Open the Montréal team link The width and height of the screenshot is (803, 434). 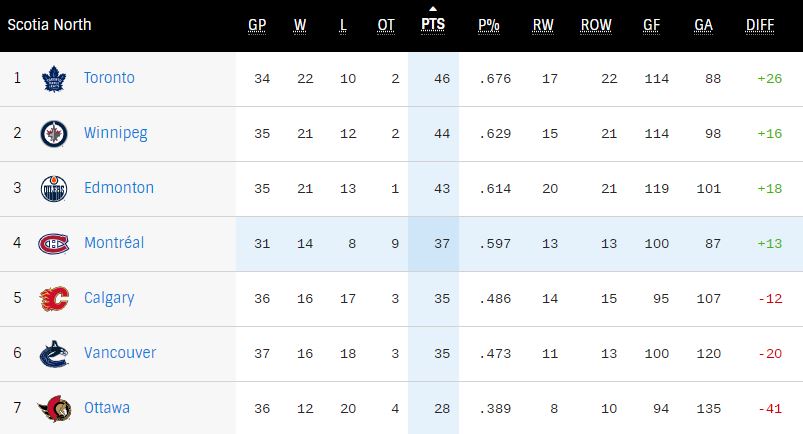coord(114,242)
